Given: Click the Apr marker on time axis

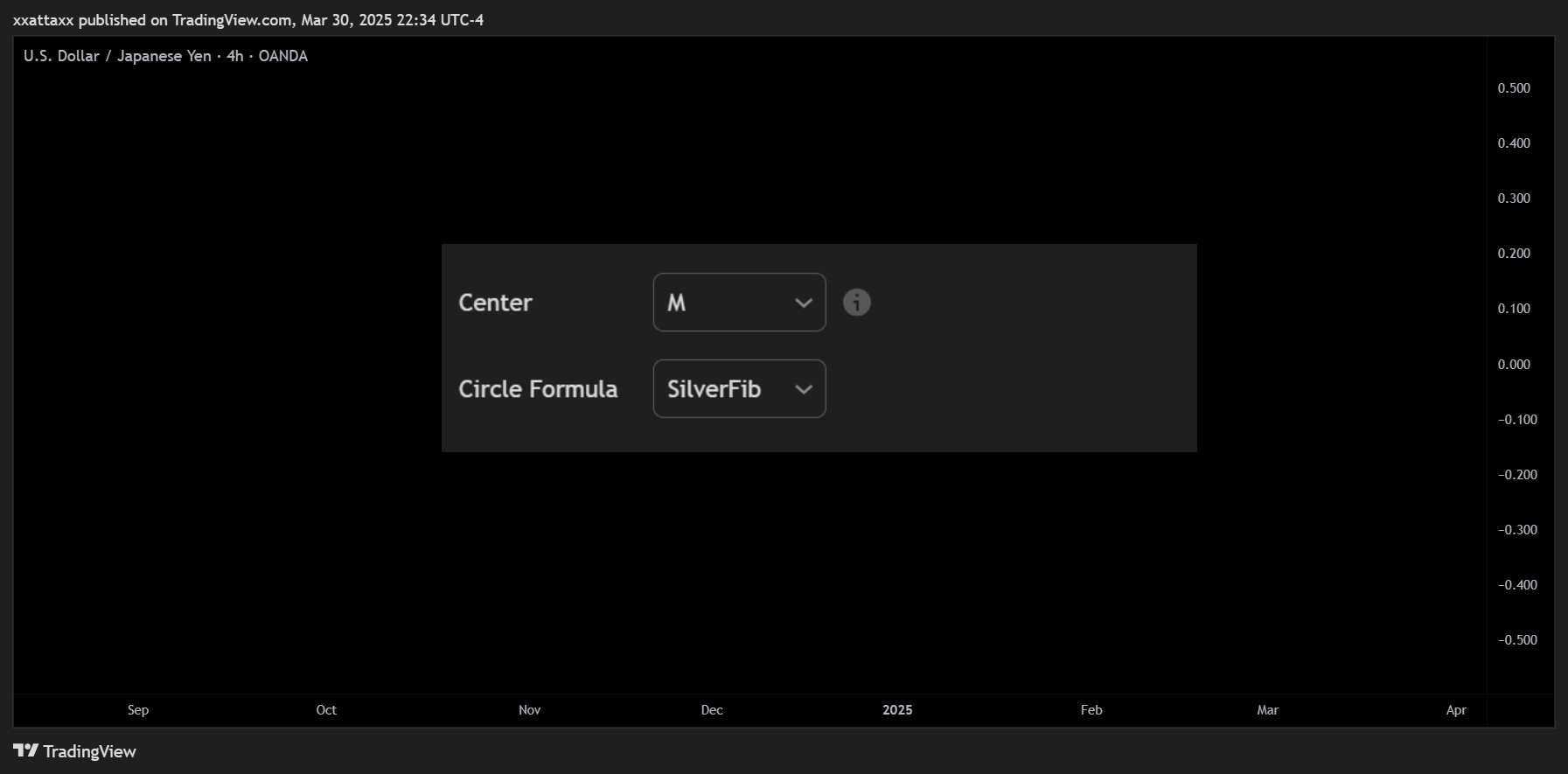Looking at the screenshot, I should [1456, 710].
